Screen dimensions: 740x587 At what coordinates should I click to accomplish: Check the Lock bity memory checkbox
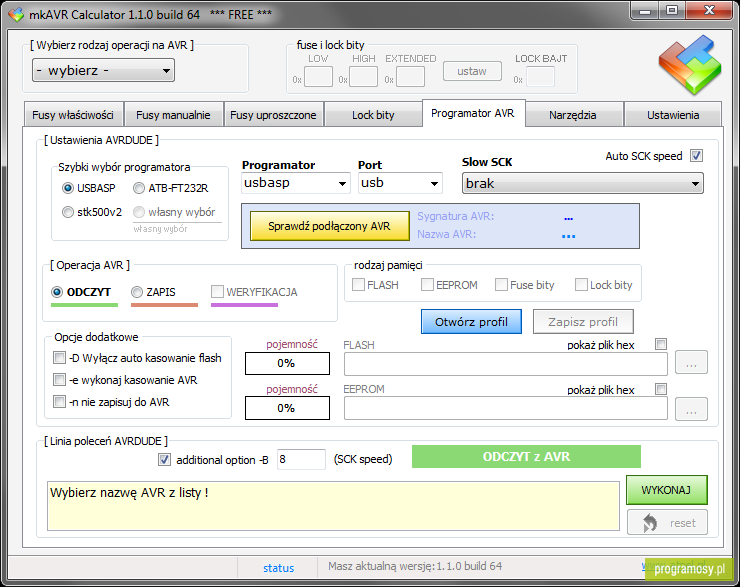tap(581, 285)
